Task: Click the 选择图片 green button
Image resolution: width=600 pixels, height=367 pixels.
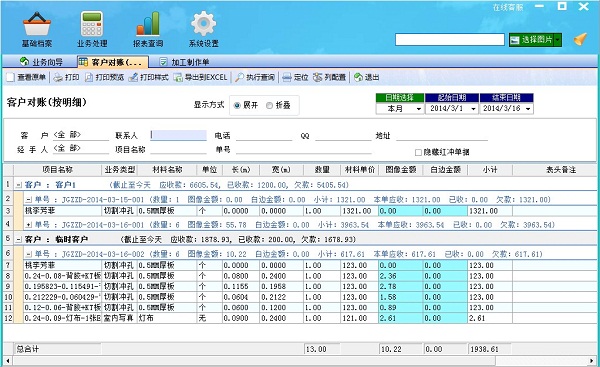Action: coord(532,39)
